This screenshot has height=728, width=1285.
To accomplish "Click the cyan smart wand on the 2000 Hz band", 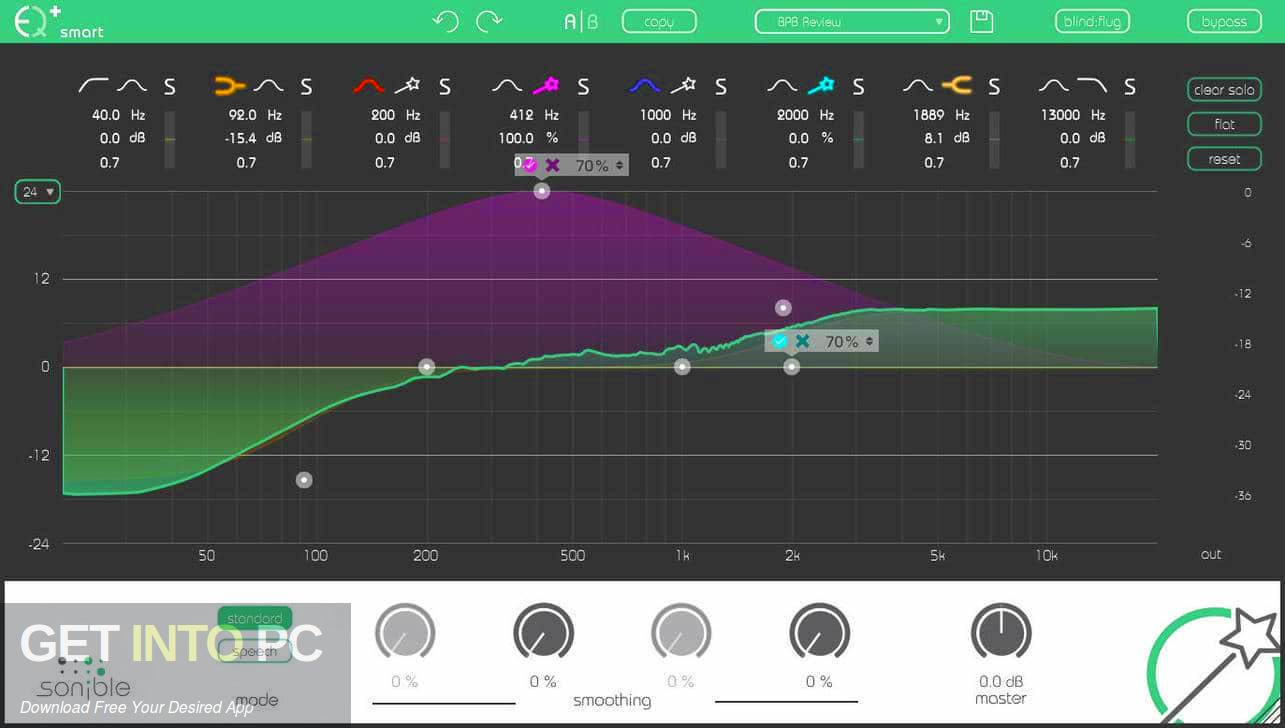I will [821, 87].
